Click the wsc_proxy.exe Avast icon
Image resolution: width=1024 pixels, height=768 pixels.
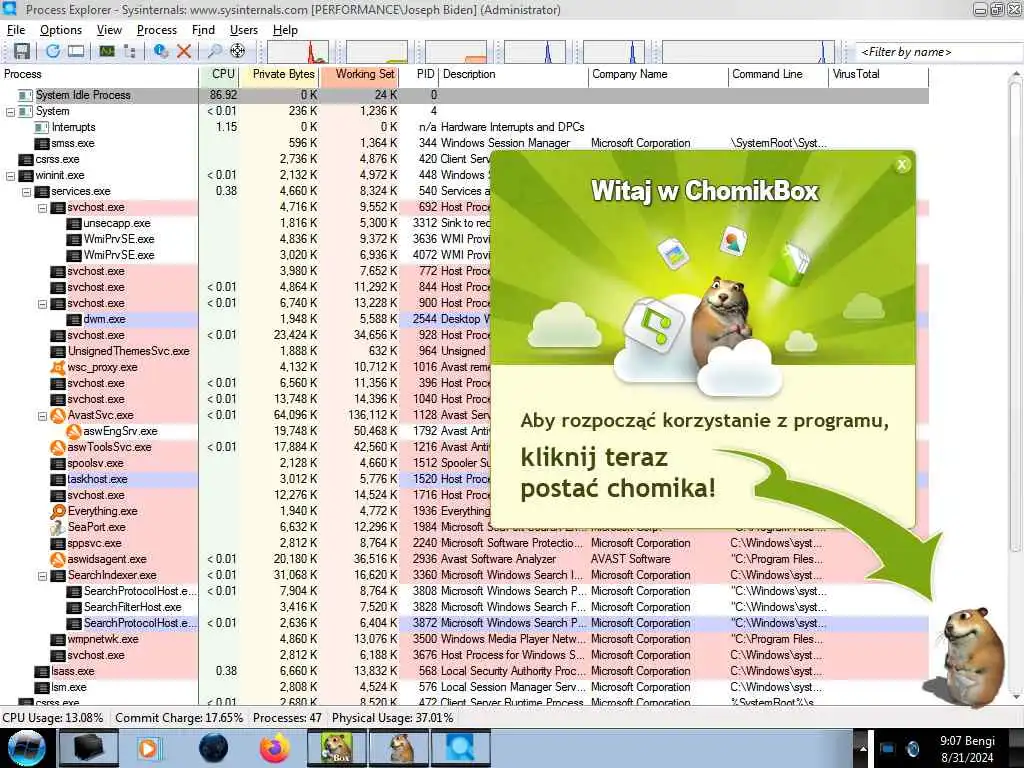58,367
